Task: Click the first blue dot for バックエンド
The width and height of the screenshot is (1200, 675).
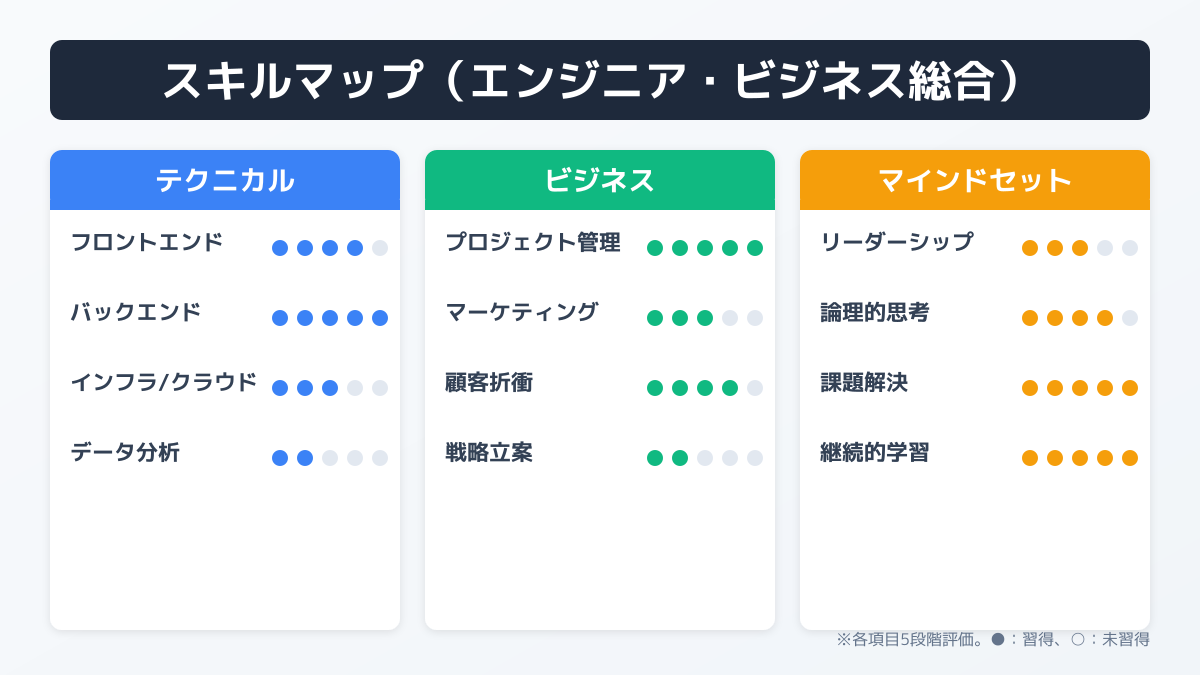Action: [280, 318]
